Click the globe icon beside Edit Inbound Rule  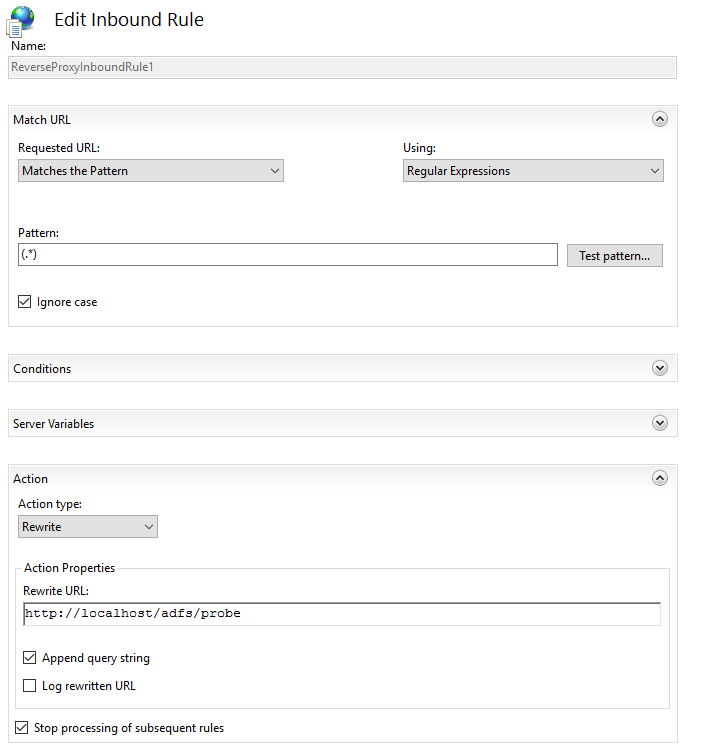click(22, 22)
